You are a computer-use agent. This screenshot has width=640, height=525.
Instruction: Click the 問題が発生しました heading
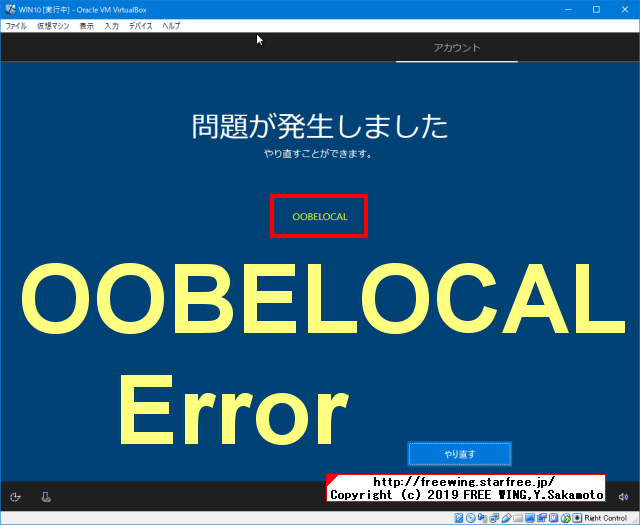pos(320,126)
